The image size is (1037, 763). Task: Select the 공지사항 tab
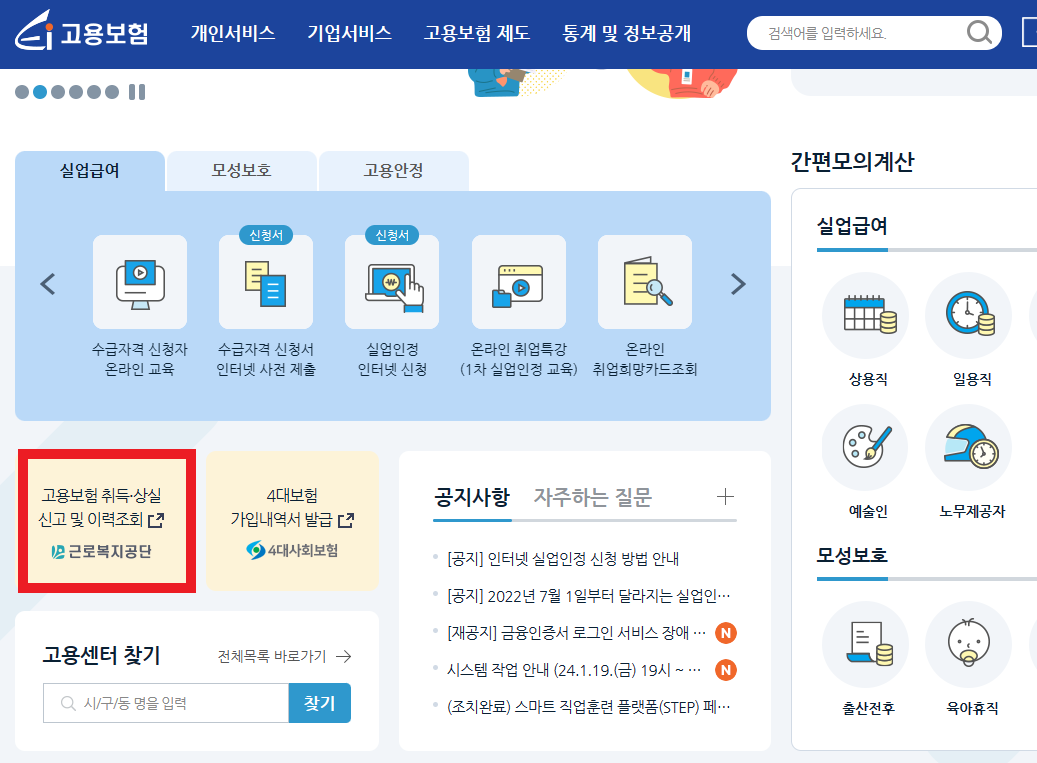(x=472, y=497)
